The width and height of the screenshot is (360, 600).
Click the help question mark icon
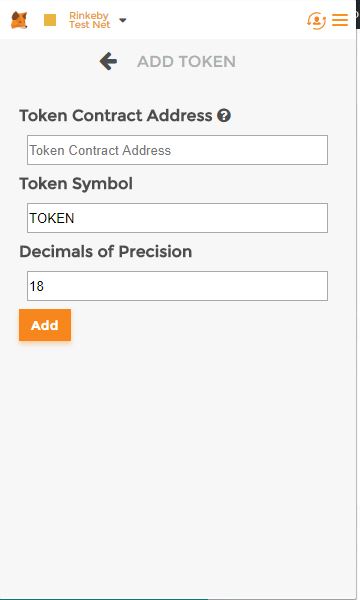224,116
